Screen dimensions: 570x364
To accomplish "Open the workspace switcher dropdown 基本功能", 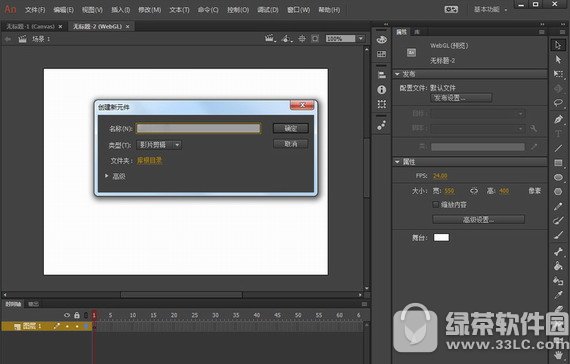I will click(x=490, y=9).
